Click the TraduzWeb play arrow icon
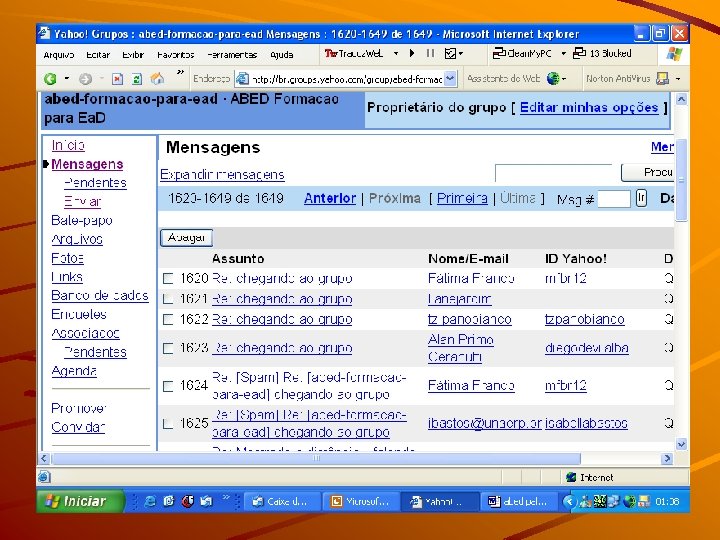Viewport: 720px width, 540px height. 412,53
